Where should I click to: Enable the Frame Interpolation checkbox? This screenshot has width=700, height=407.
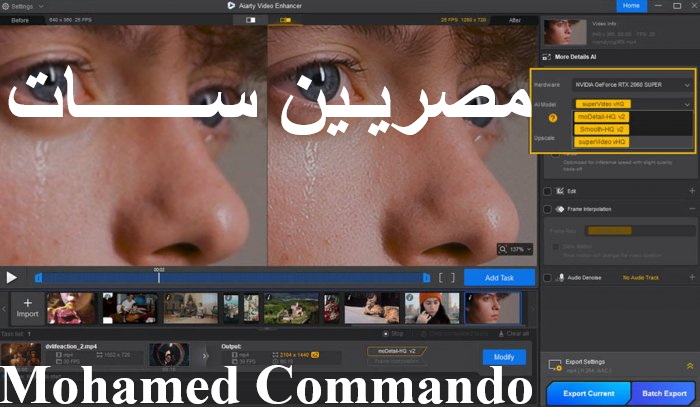coord(547,209)
